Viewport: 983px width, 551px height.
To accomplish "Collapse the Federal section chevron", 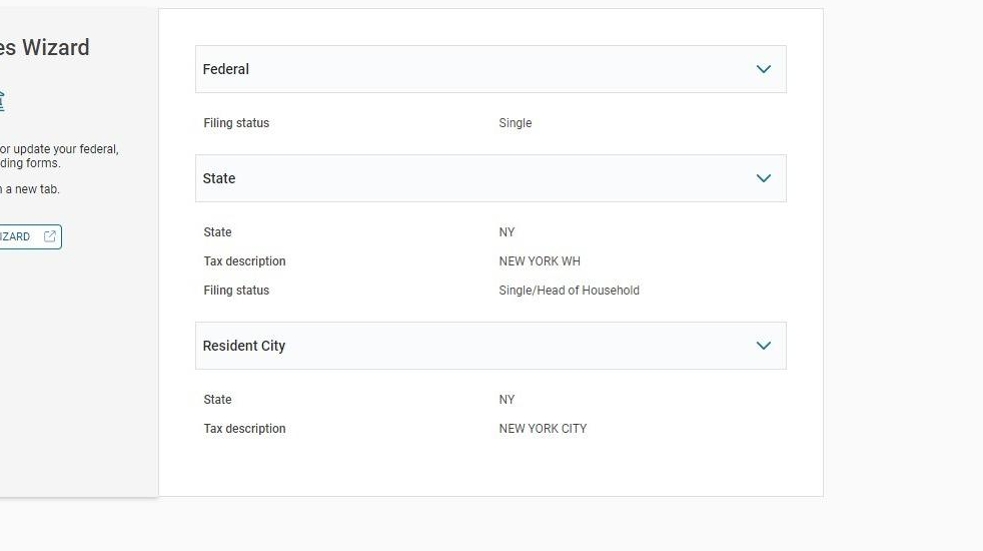I will [x=763, y=69].
